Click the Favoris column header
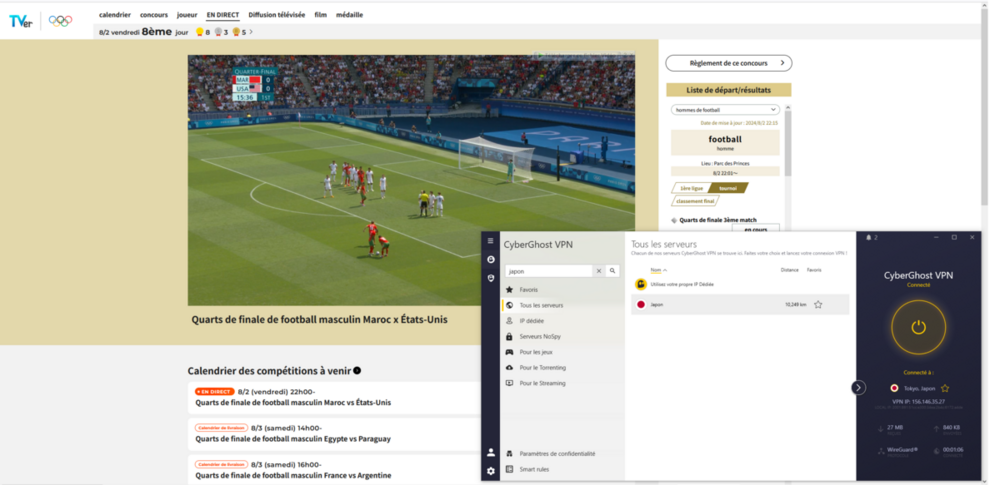This screenshot has width=1000, height=485. [x=814, y=270]
